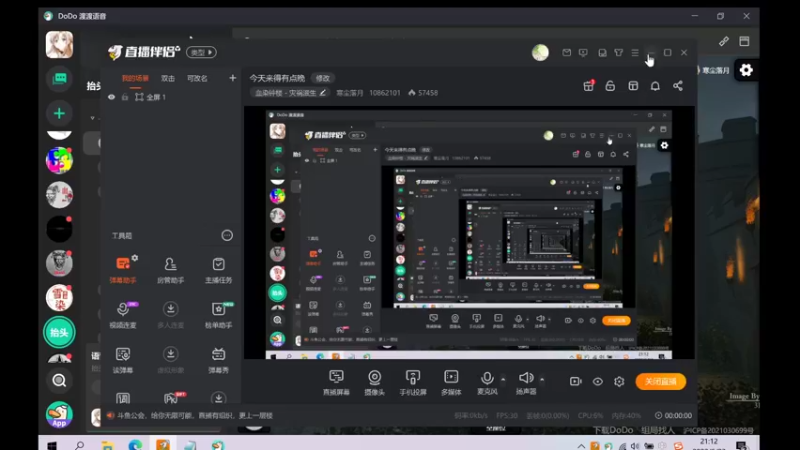
Task: Add a server with DoDo green plus
Action: coord(59,113)
